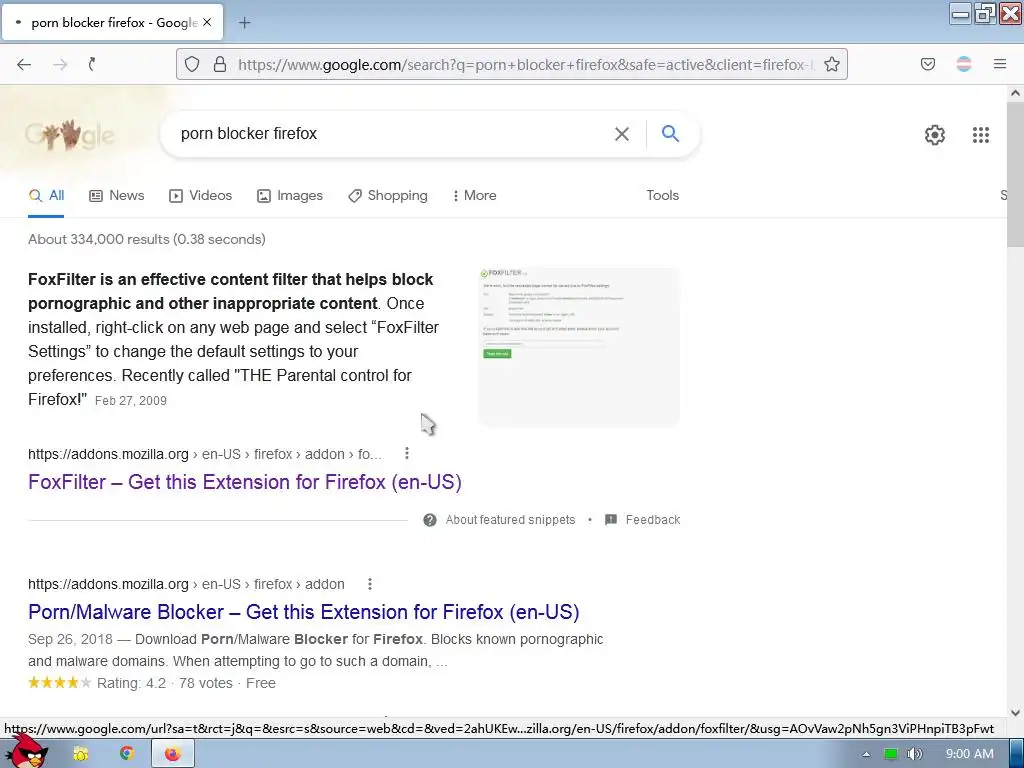Click the vertical scrollbar thumb
Viewport: 1024px width, 768px height.
coord(1015,174)
